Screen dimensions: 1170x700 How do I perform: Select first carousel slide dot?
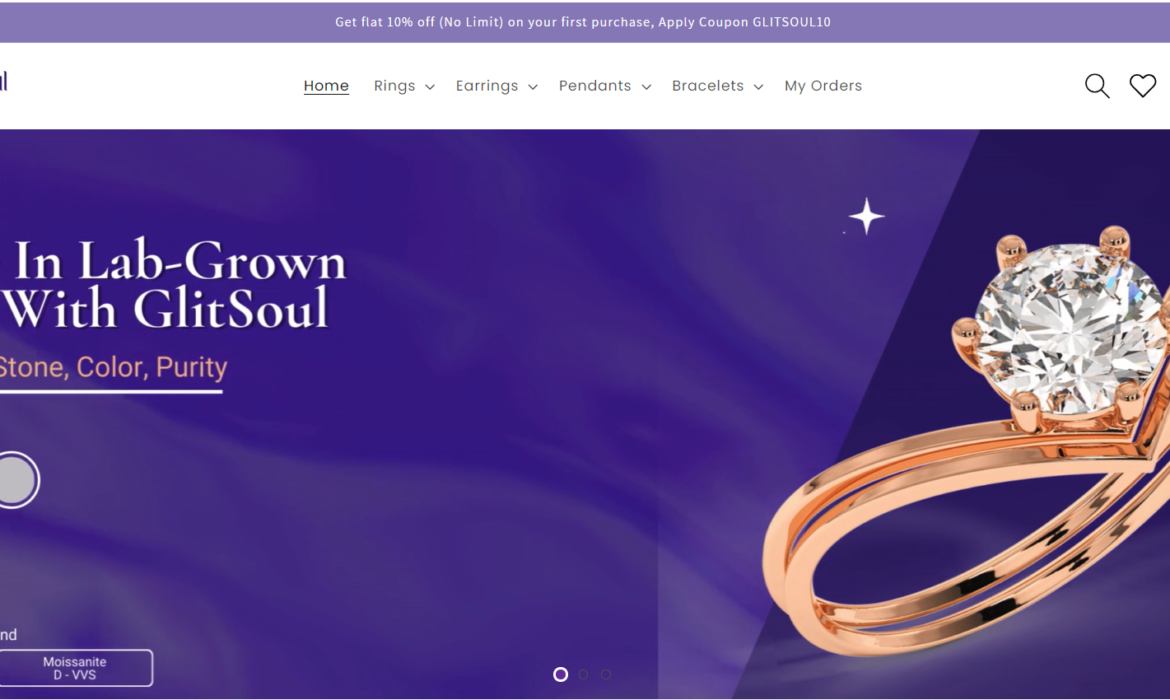pyautogui.click(x=560, y=675)
